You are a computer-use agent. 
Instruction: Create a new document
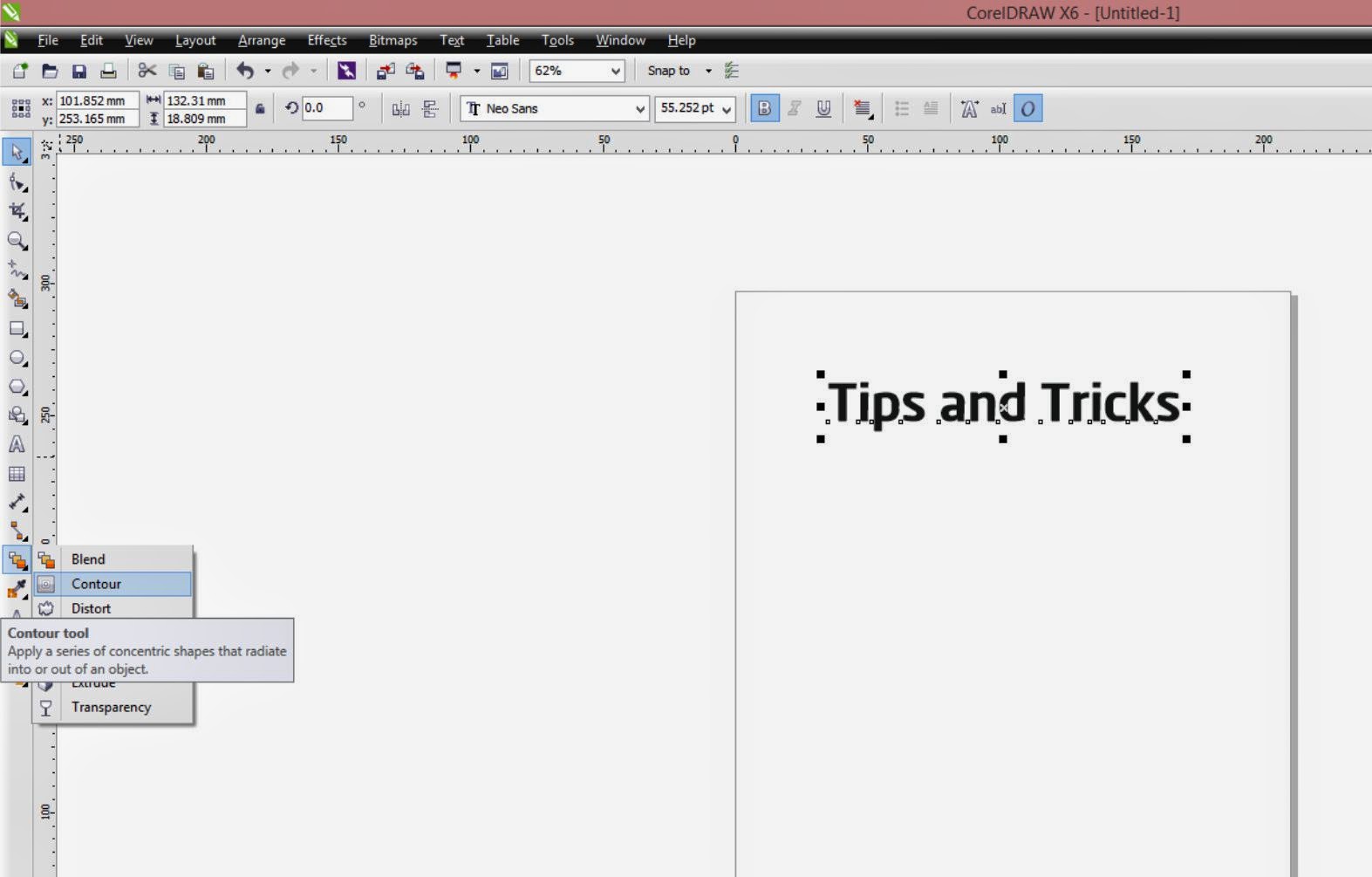20,71
